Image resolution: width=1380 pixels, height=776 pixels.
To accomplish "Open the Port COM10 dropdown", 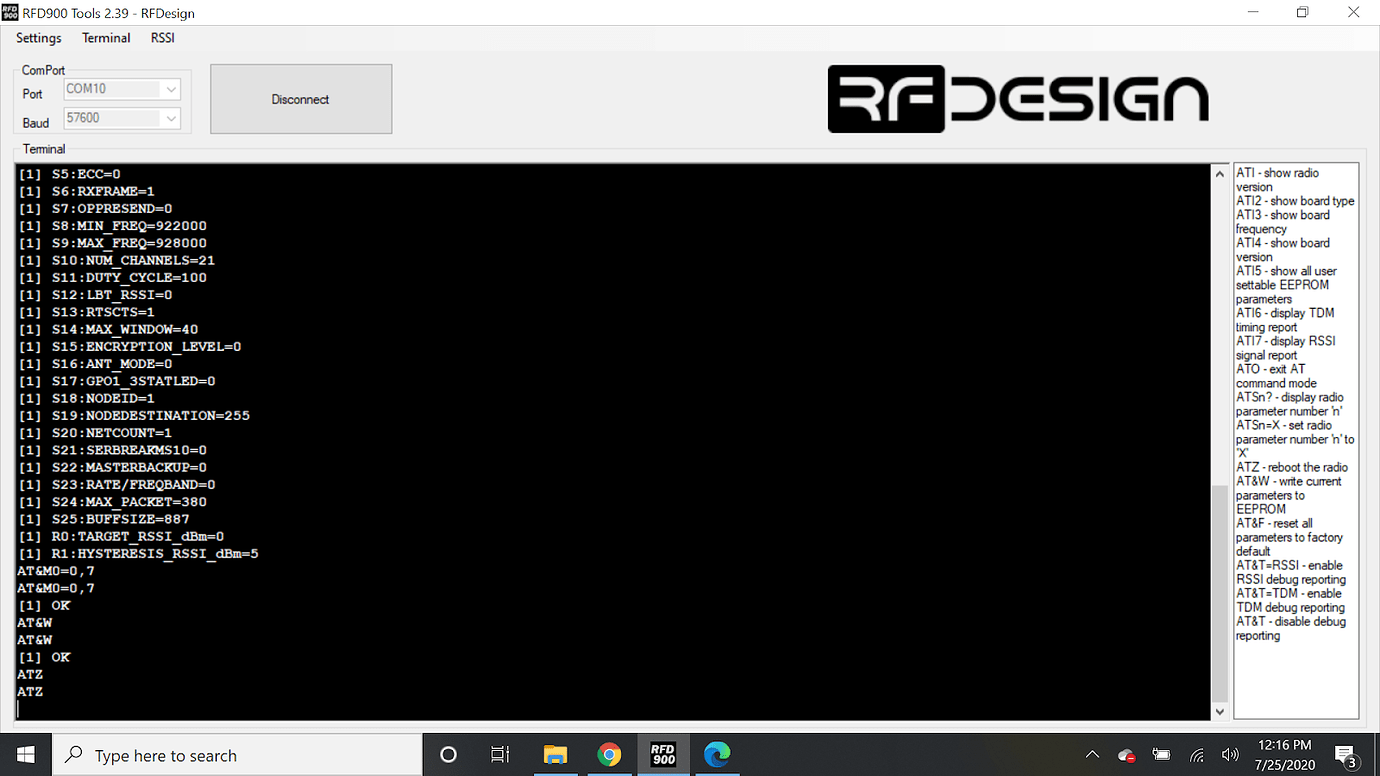I will (x=172, y=88).
